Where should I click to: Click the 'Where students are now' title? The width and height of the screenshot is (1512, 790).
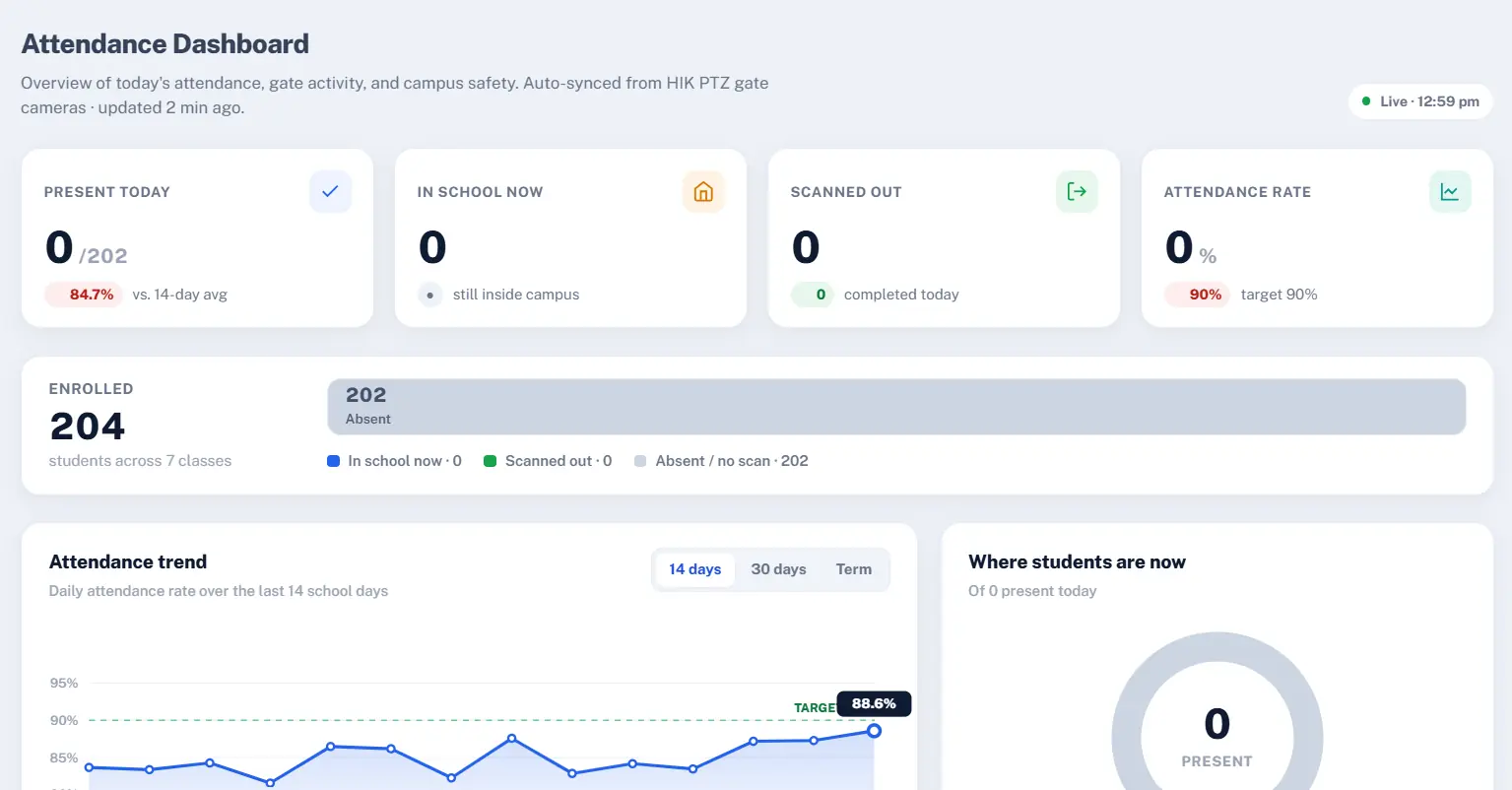[x=1077, y=561]
